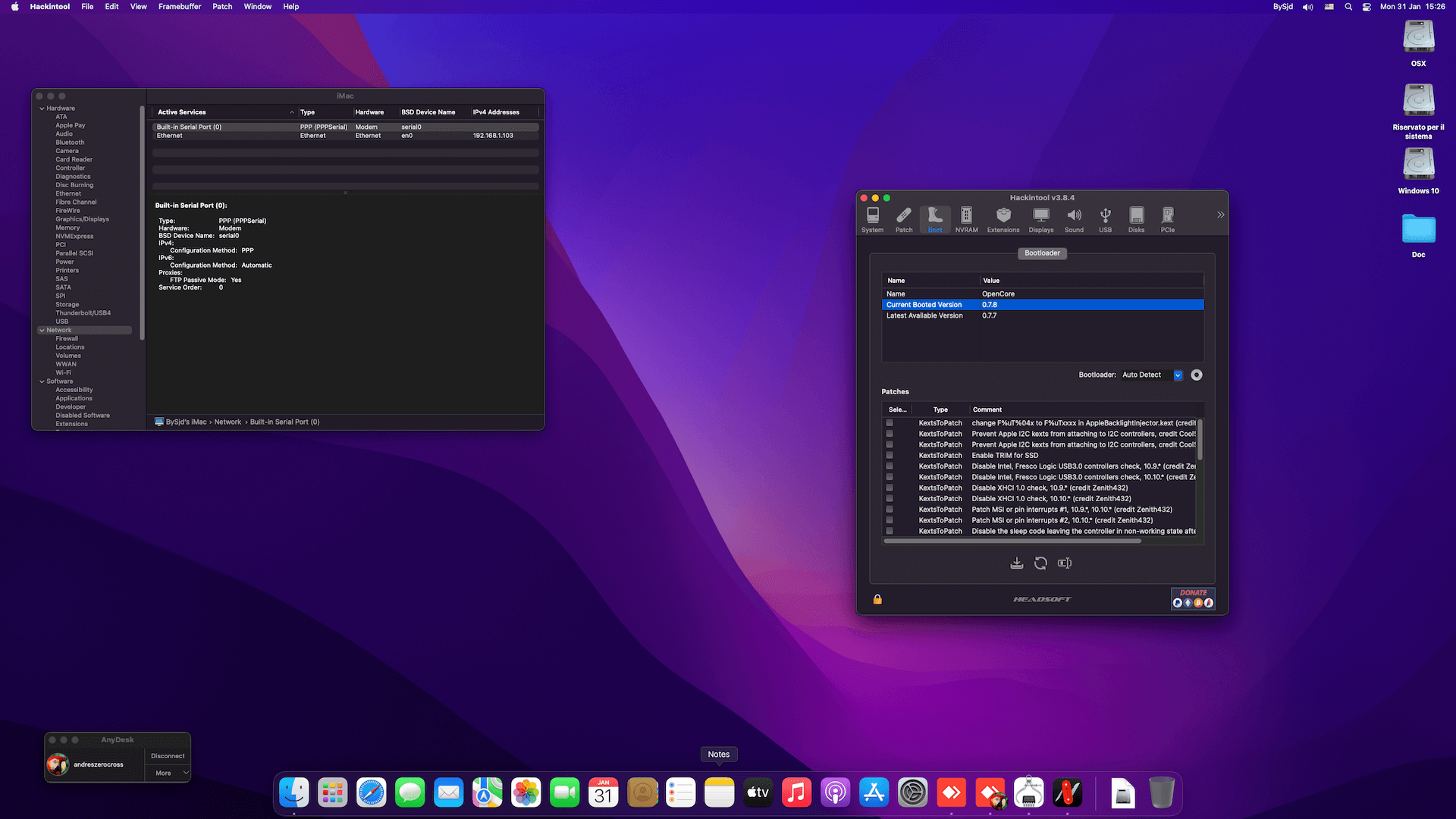Open Launchpad in the Dock
Image resolution: width=1456 pixels, height=819 pixels.
(x=333, y=793)
